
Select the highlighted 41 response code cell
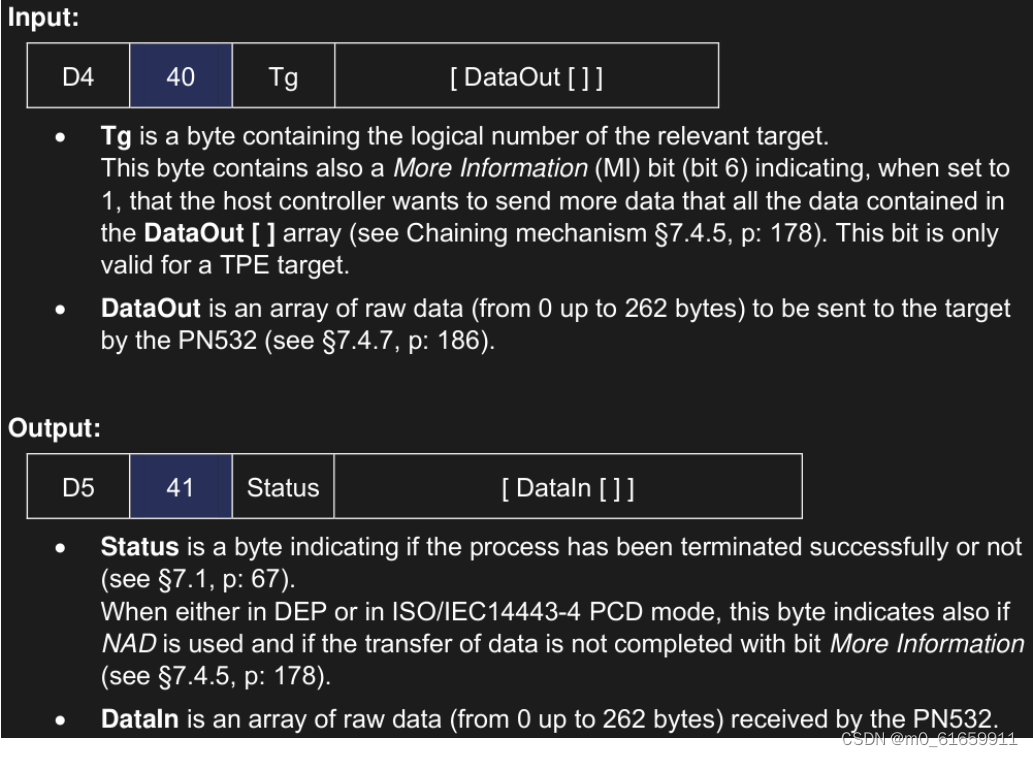(180, 488)
